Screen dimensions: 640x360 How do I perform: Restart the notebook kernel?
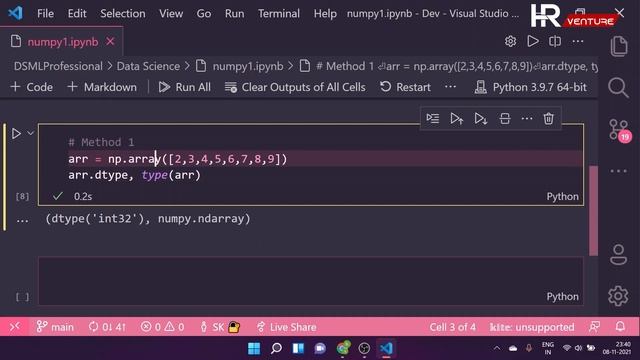click(405, 87)
